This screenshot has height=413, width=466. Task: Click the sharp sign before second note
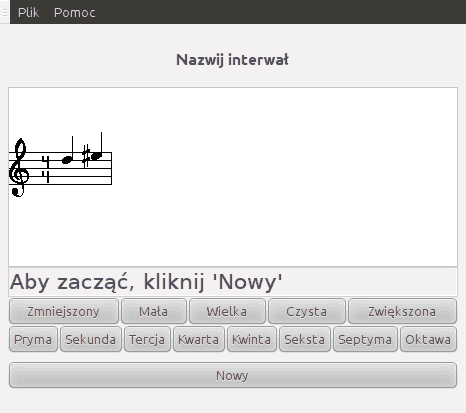[86, 156]
